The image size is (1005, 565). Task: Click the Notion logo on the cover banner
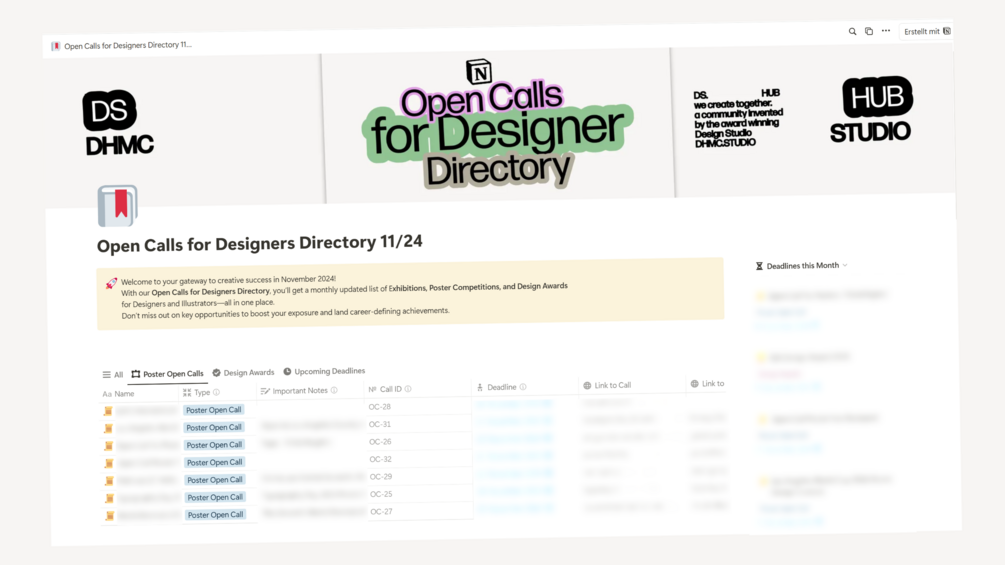pyautogui.click(x=479, y=72)
